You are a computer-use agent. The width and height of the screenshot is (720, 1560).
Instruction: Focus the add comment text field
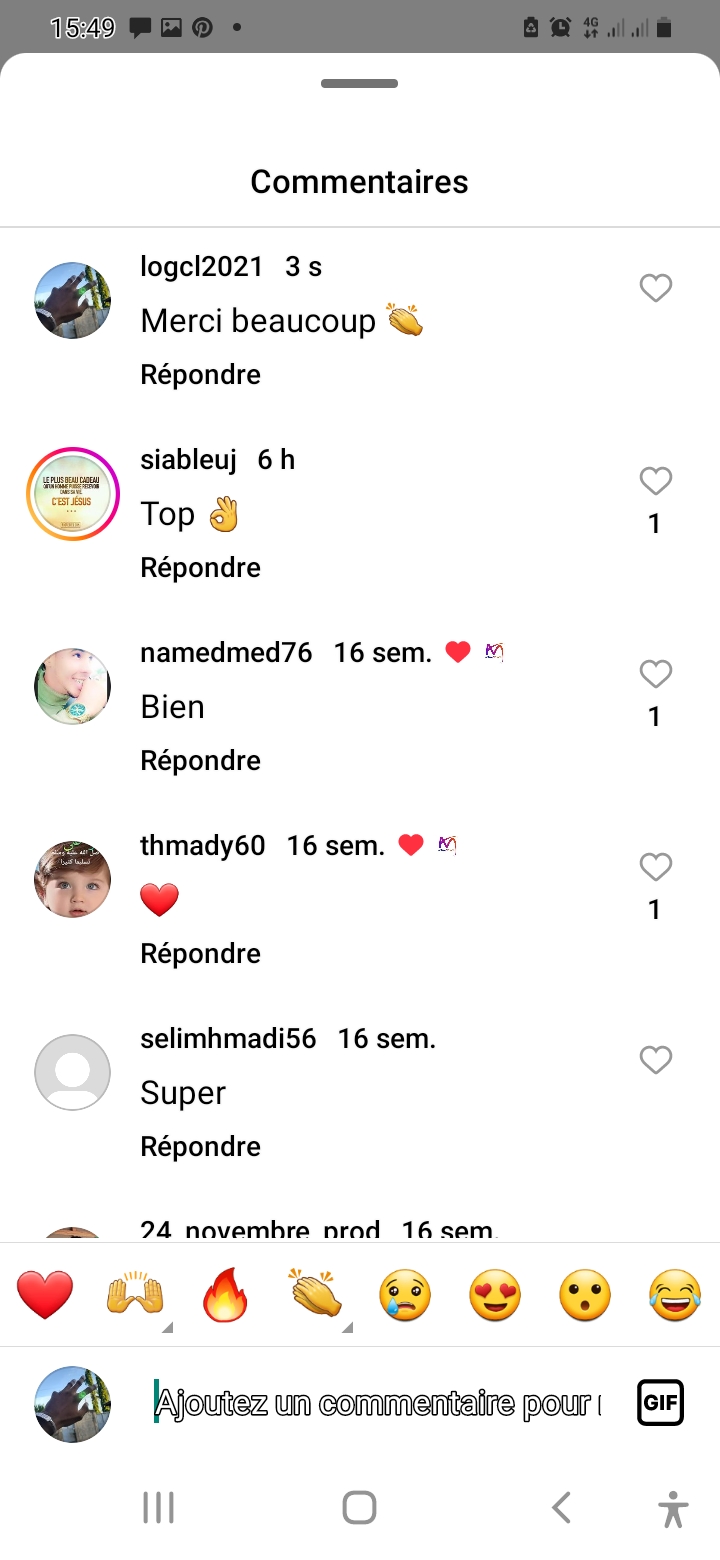378,1403
